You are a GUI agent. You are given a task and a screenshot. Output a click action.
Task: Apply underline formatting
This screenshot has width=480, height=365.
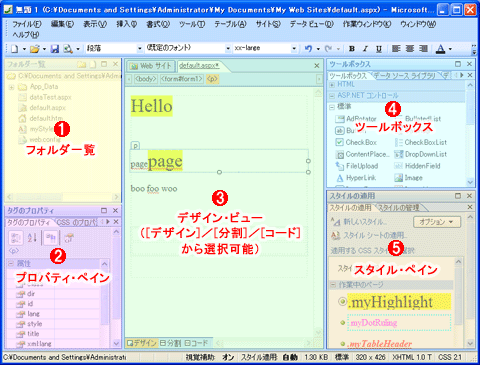[x=379, y=49]
